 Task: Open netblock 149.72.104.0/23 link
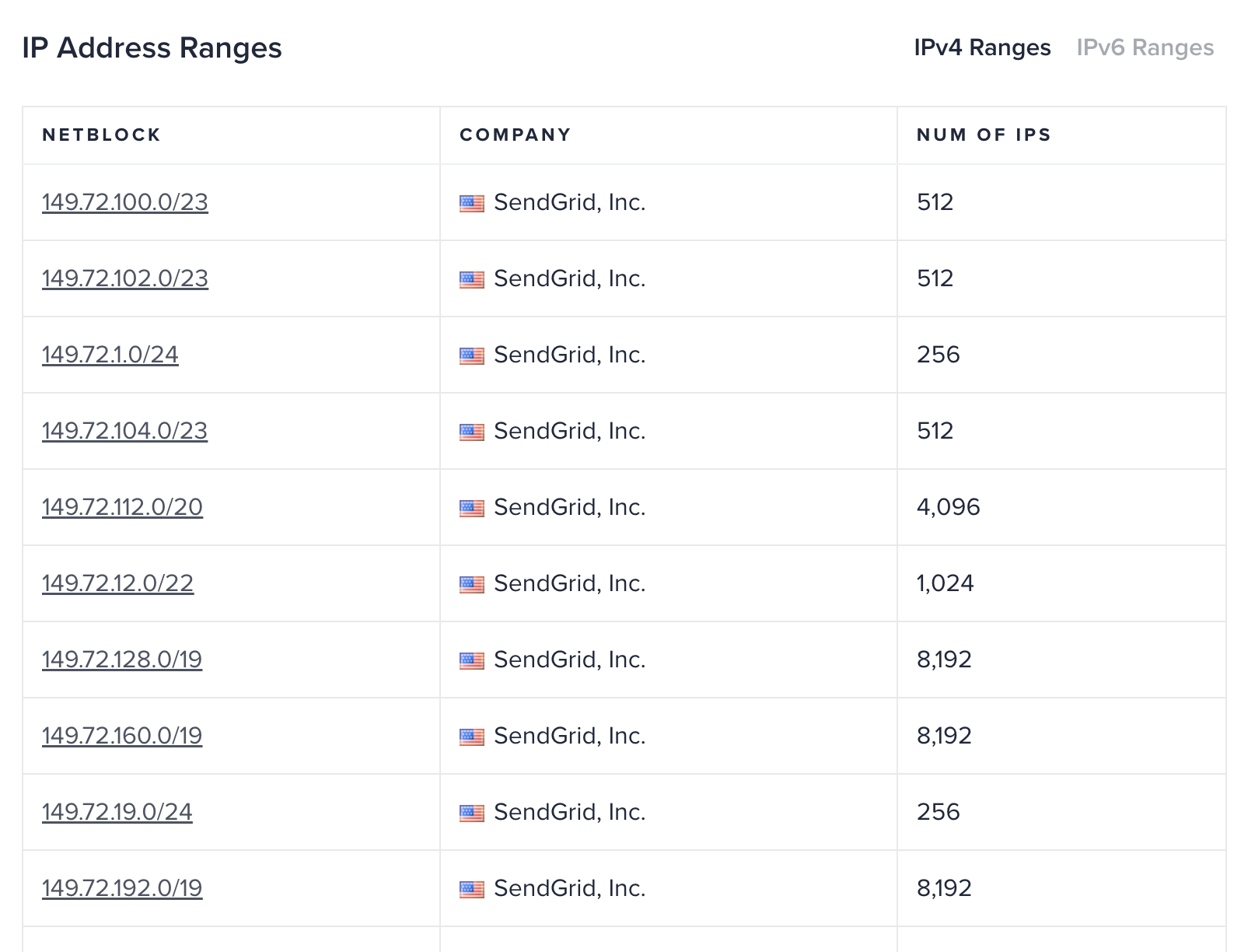pyautogui.click(x=125, y=431)
